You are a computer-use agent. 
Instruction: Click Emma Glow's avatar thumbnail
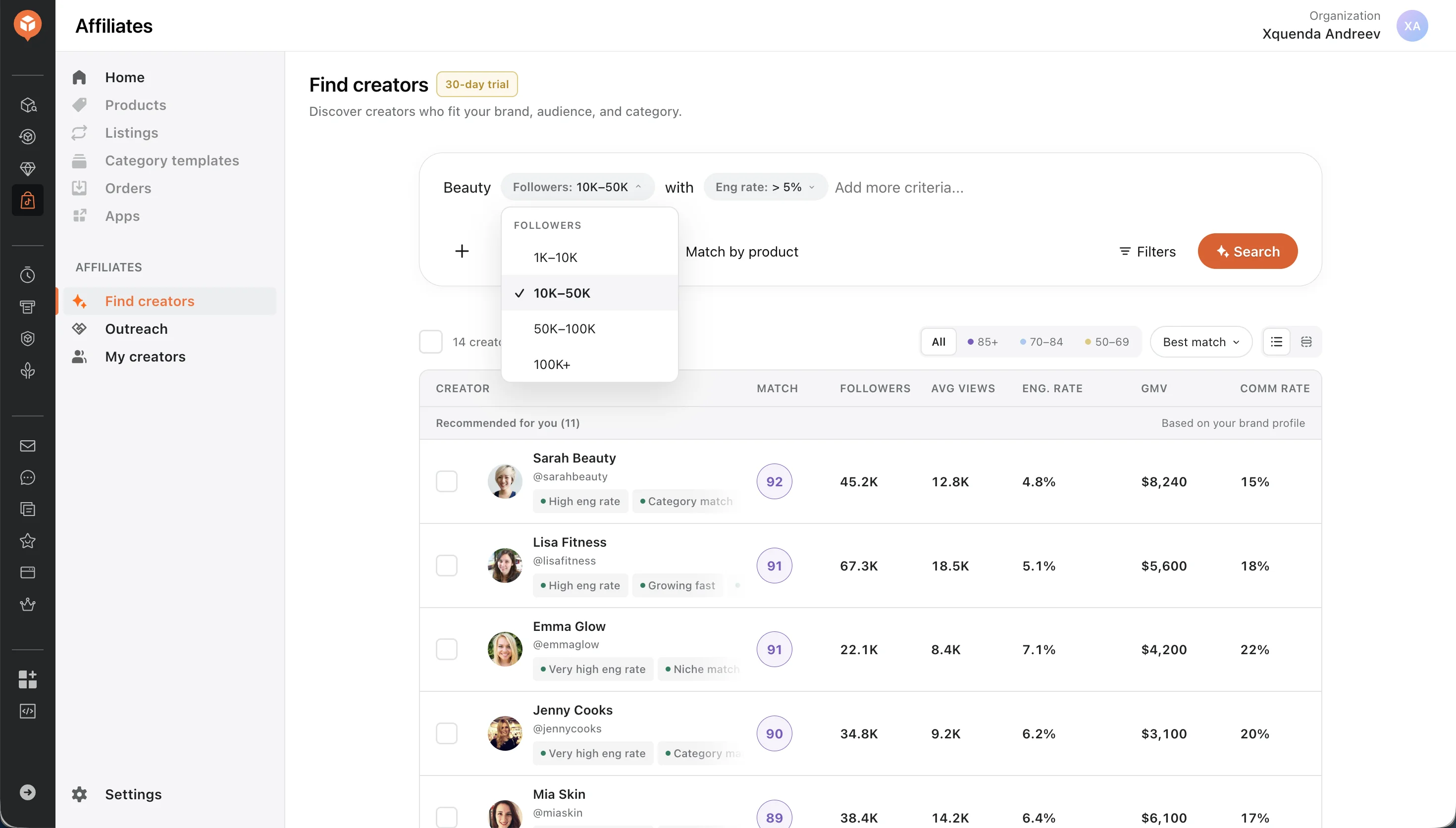point(505,649)
